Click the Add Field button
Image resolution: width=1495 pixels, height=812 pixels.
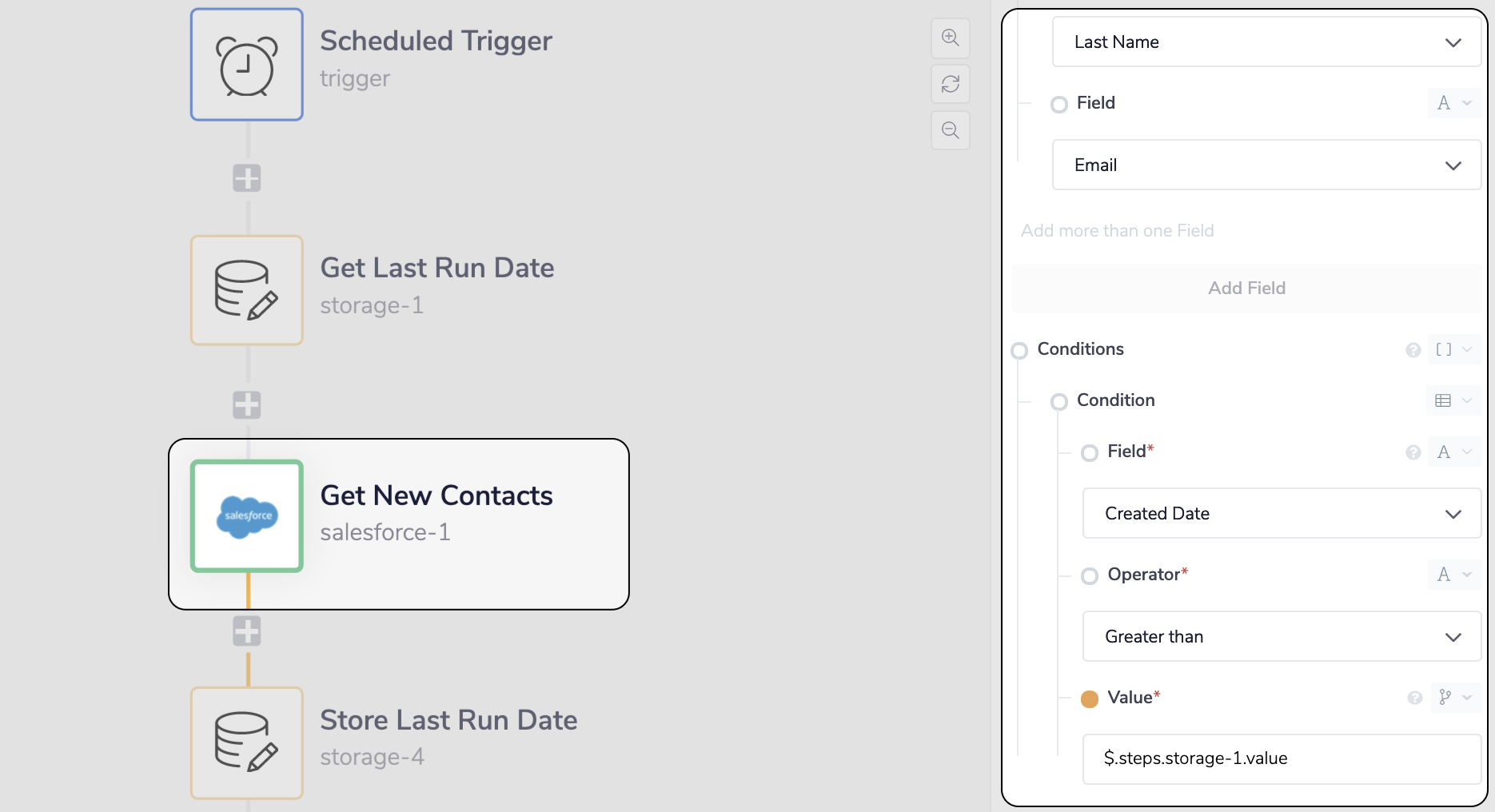[1246, 288]
